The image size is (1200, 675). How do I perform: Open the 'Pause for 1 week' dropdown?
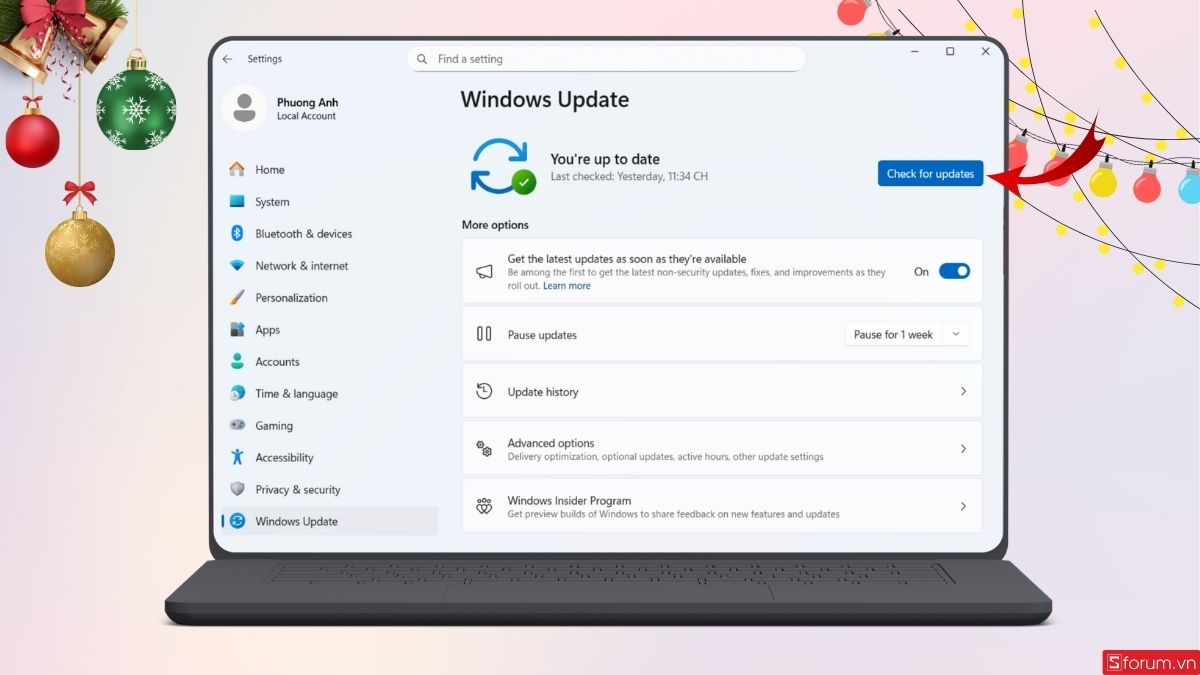905,334
